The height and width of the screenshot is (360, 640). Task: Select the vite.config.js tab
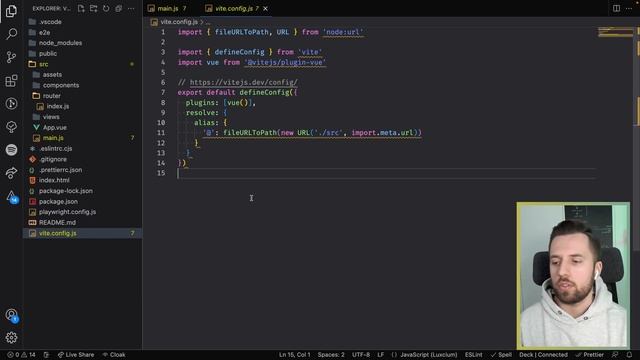pyautogui.click(x=233, y=9)
